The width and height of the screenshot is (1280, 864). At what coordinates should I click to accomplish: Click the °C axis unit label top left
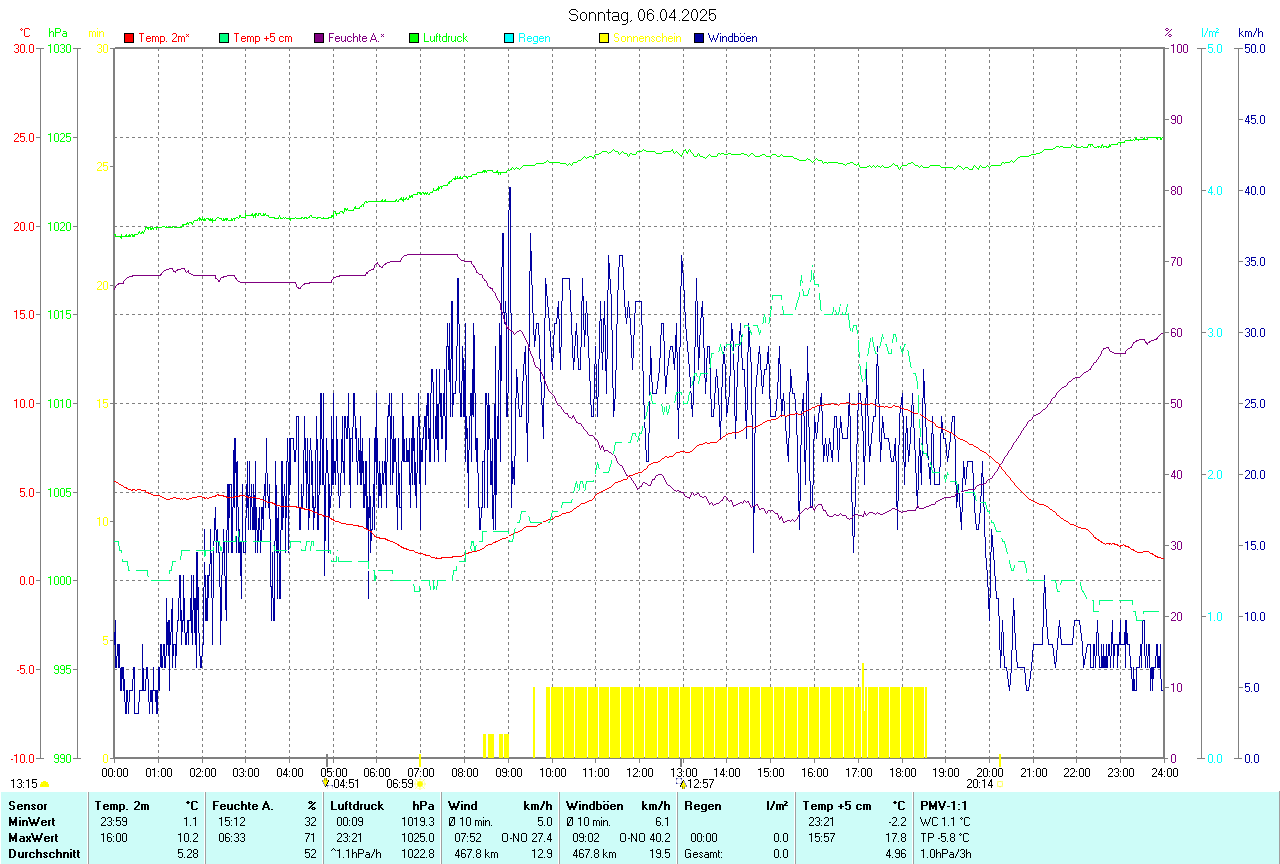pyautogui.click(x=25, y=33)
